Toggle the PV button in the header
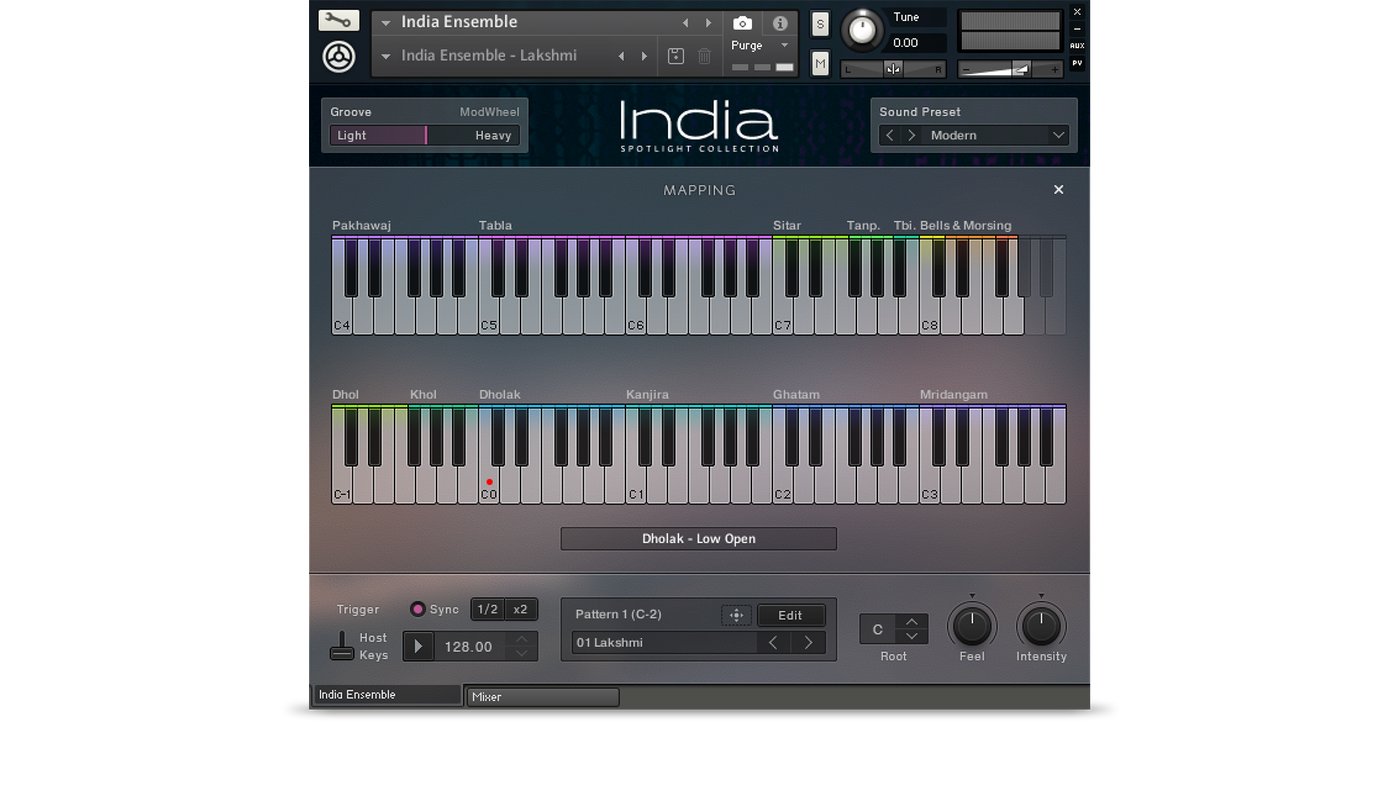The height and width of the screenshot is (804, 1400). tap(1077, 63)
